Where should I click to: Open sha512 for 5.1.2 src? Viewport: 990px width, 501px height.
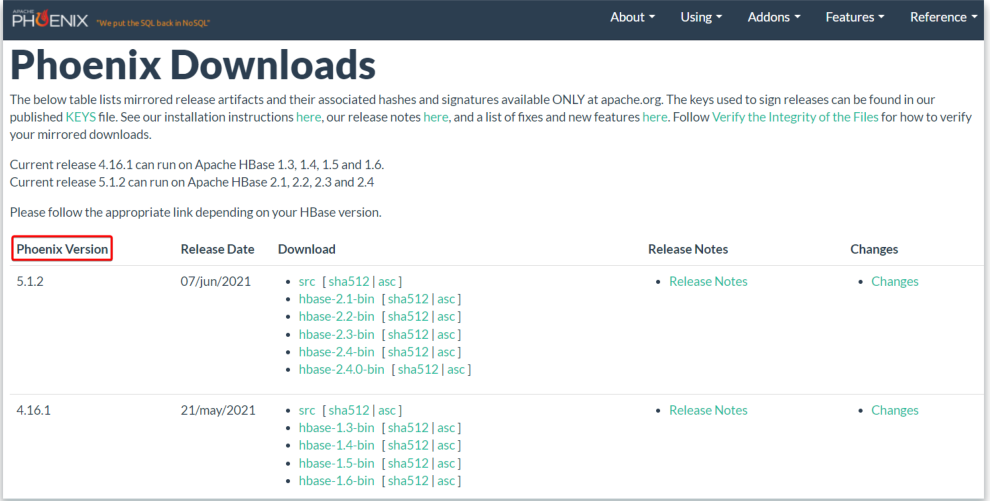pos(349,281)
